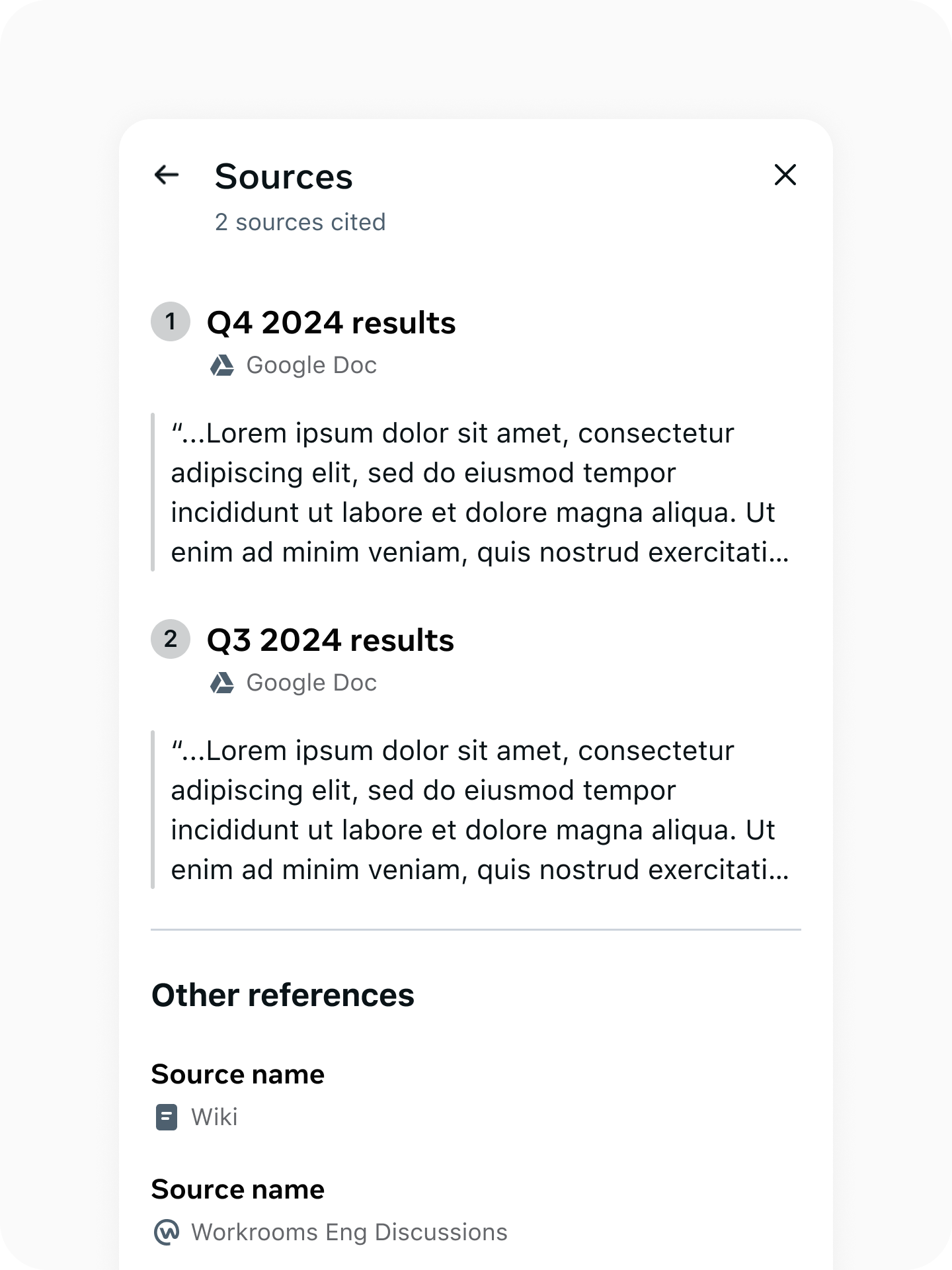Click the '2 sources cited' subtitle
952x1270 pixels.
pyautogui.click(x=300, y=222)
